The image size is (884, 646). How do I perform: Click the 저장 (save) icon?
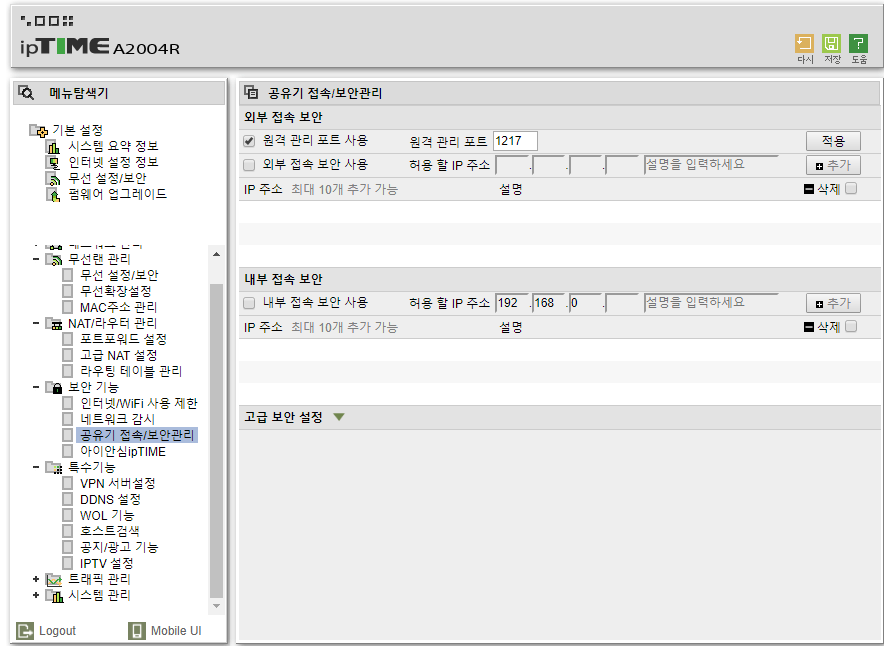click(832, 43)
